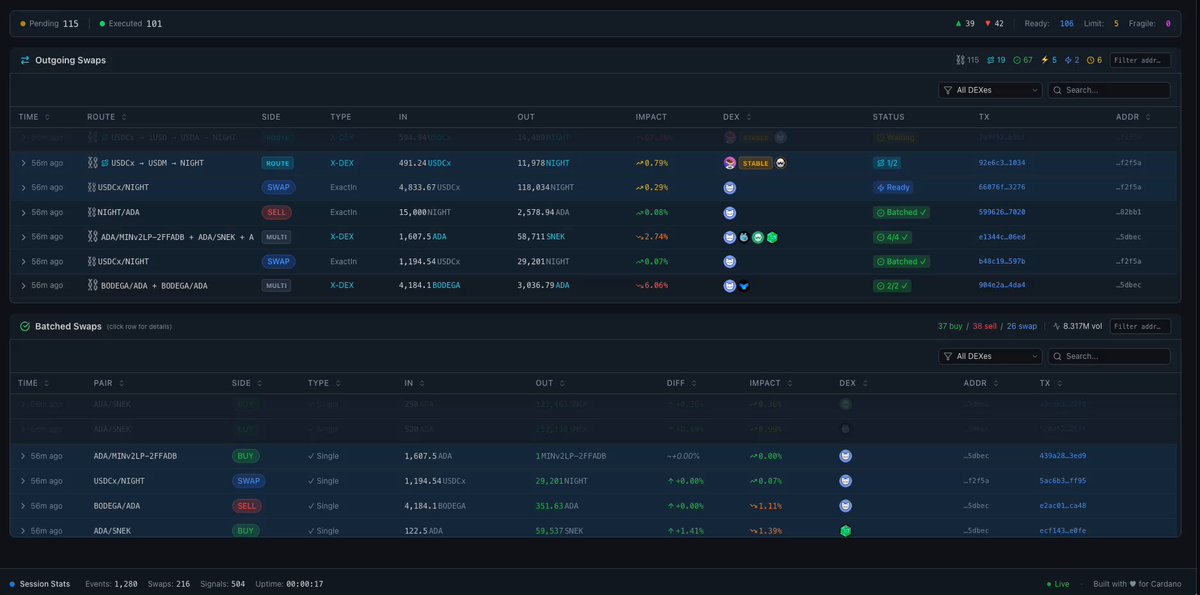Image resolution: width=1200 pixels, height=595 pixels.
Task: Open transaction link e1344c…06ed
Action: [1001, 237]
